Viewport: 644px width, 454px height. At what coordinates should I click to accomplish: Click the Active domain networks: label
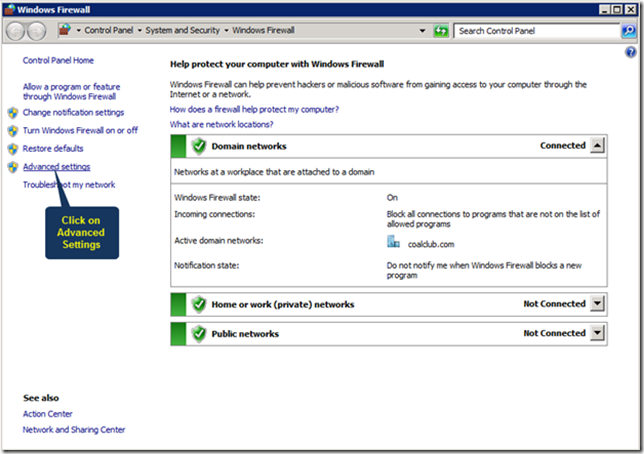point(218,240)
